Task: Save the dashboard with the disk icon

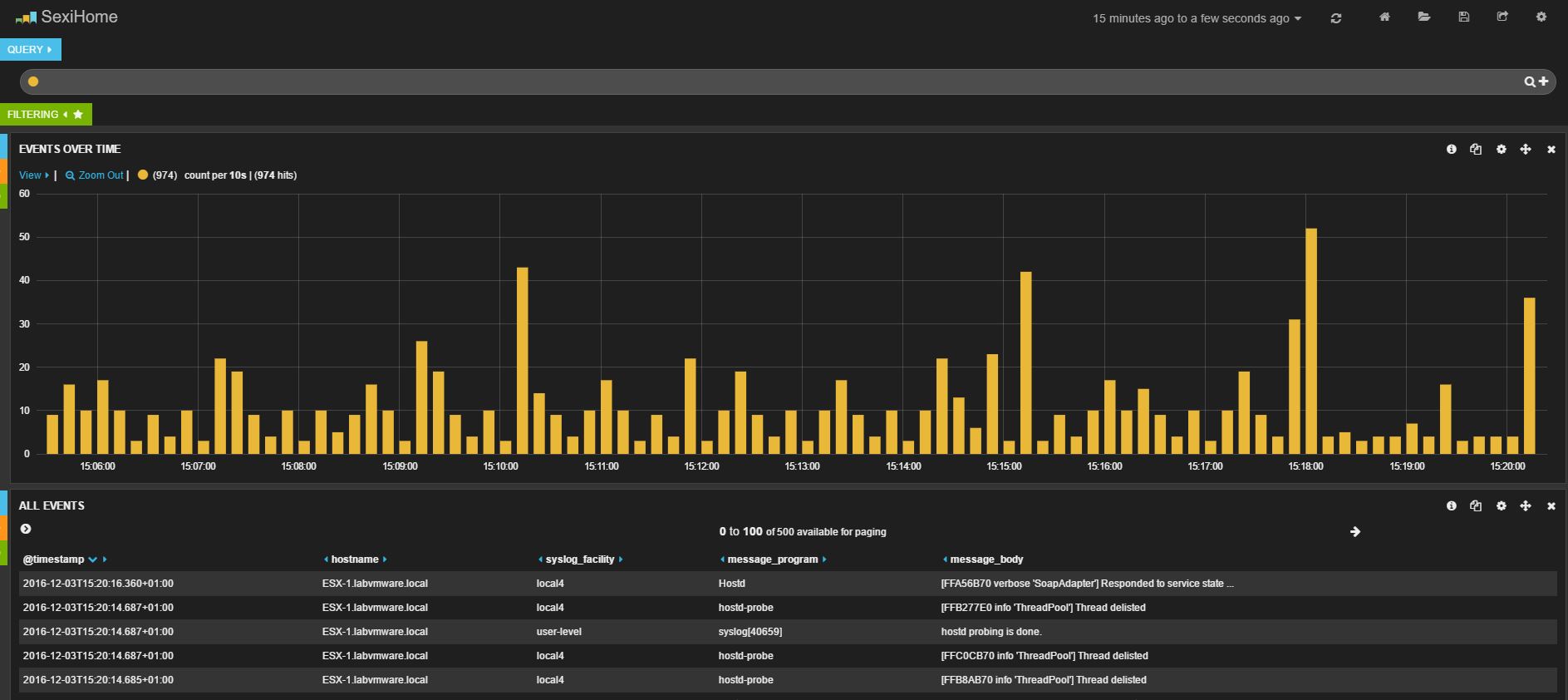Action: click(1464, 17)
